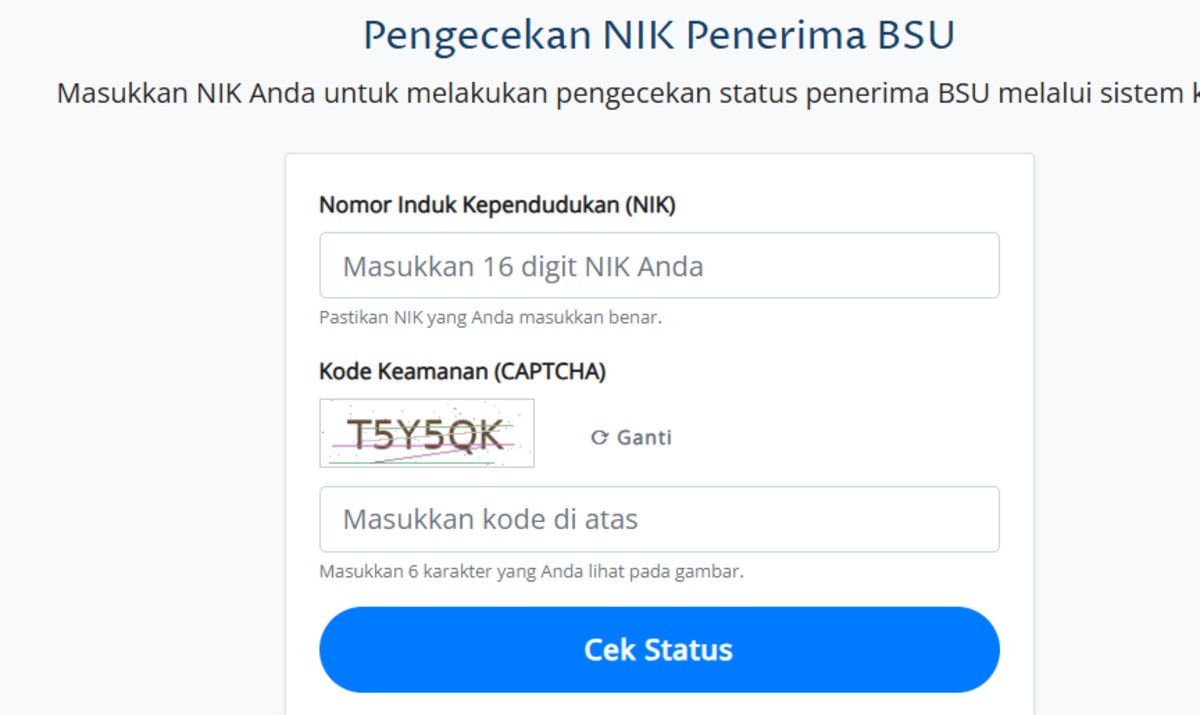Click the refresh arrow beside Ganti
Image resolution: width=1200 pixels, height=715 pixels.
pos(598,436)
